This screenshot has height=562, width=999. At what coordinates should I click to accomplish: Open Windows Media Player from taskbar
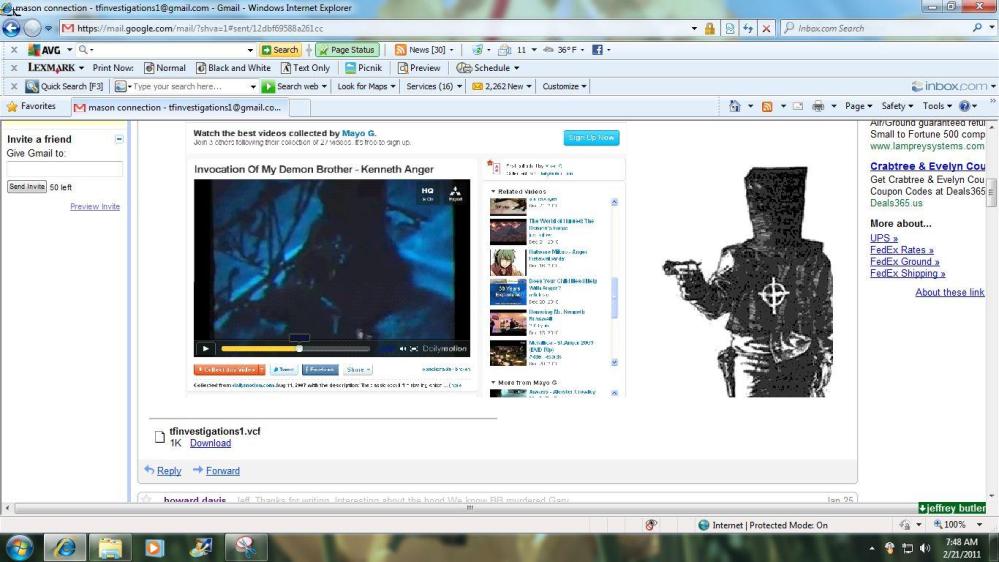tap(154, 547)
